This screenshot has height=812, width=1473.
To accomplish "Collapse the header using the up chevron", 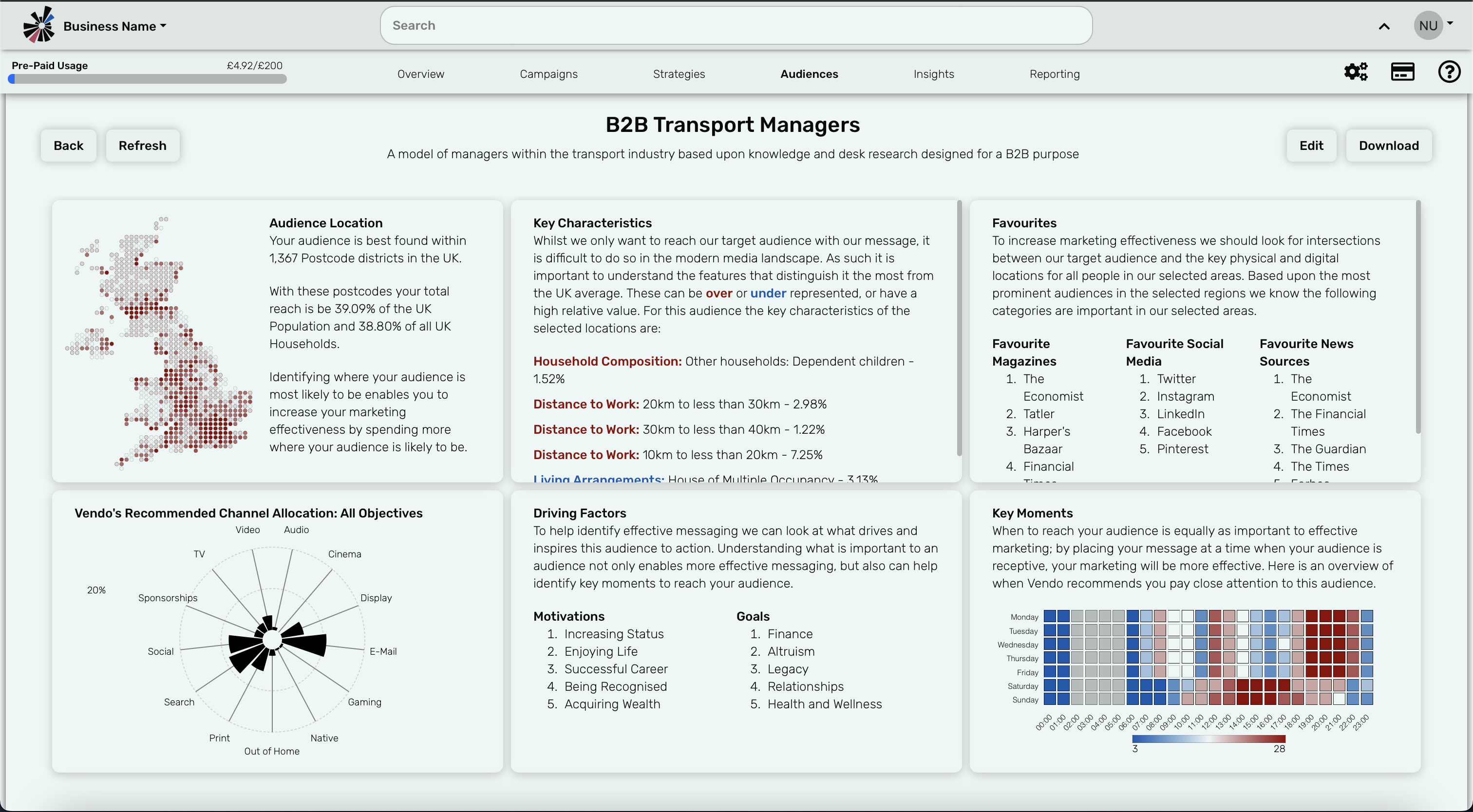I will (1384, 26).
